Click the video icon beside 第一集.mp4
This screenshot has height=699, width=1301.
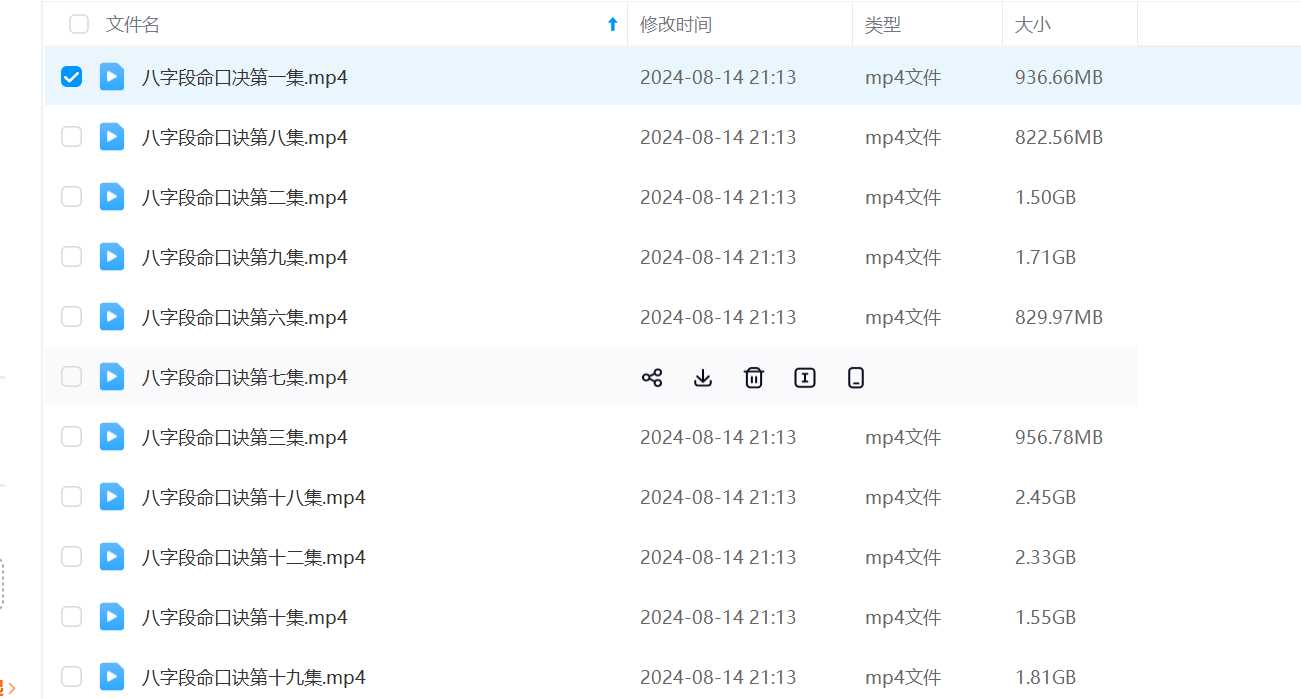tap(112, 77)
